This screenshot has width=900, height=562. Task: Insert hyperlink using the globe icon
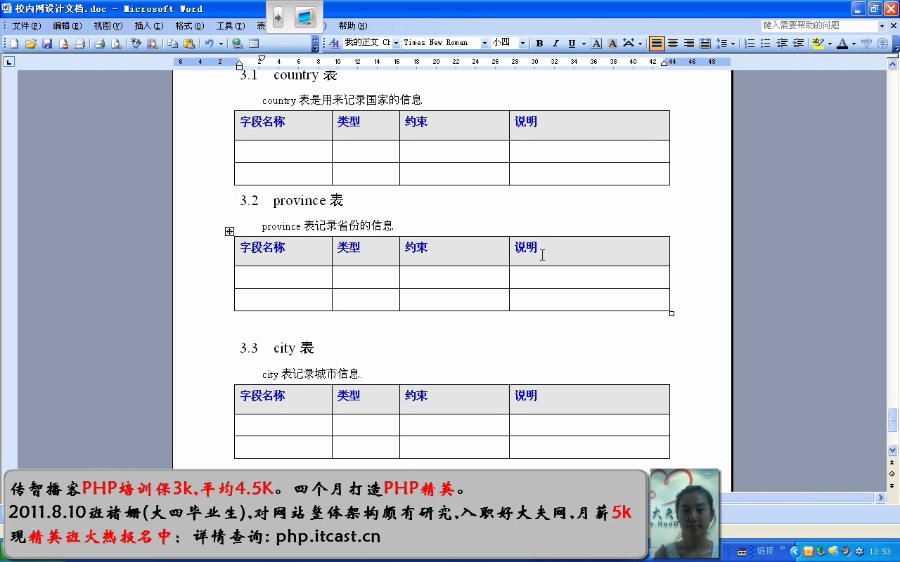point(238,44)
